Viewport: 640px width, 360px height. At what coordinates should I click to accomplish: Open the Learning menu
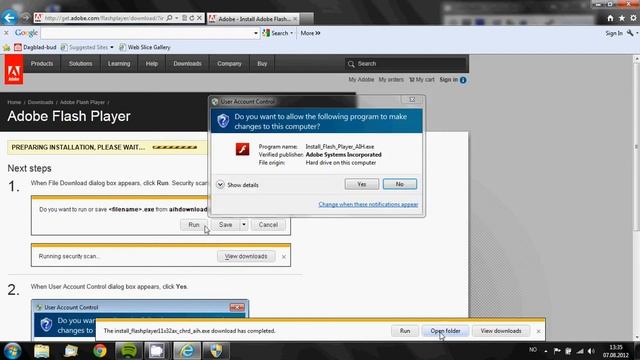(119, 64)
